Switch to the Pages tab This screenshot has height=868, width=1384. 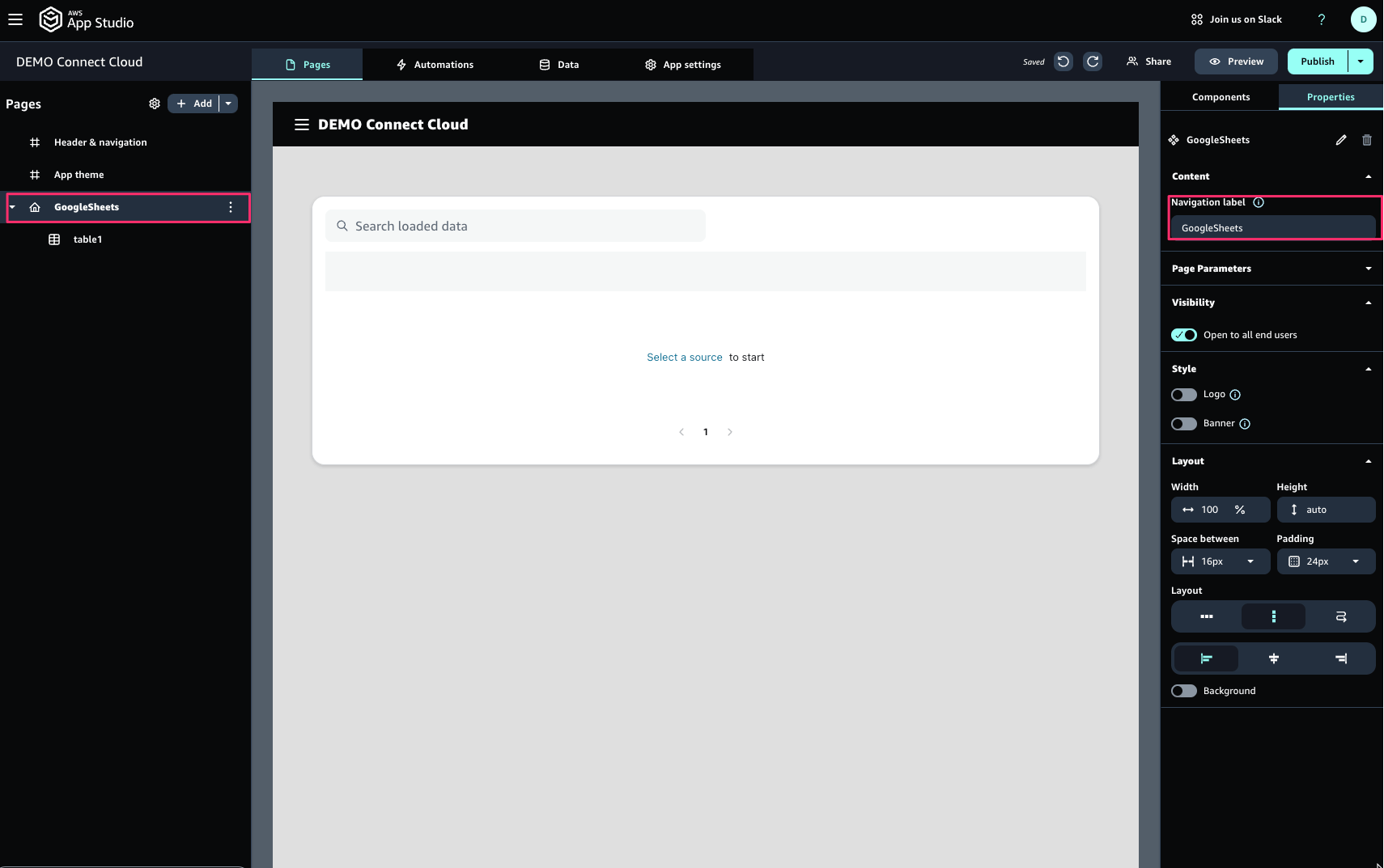click(308, 65)
